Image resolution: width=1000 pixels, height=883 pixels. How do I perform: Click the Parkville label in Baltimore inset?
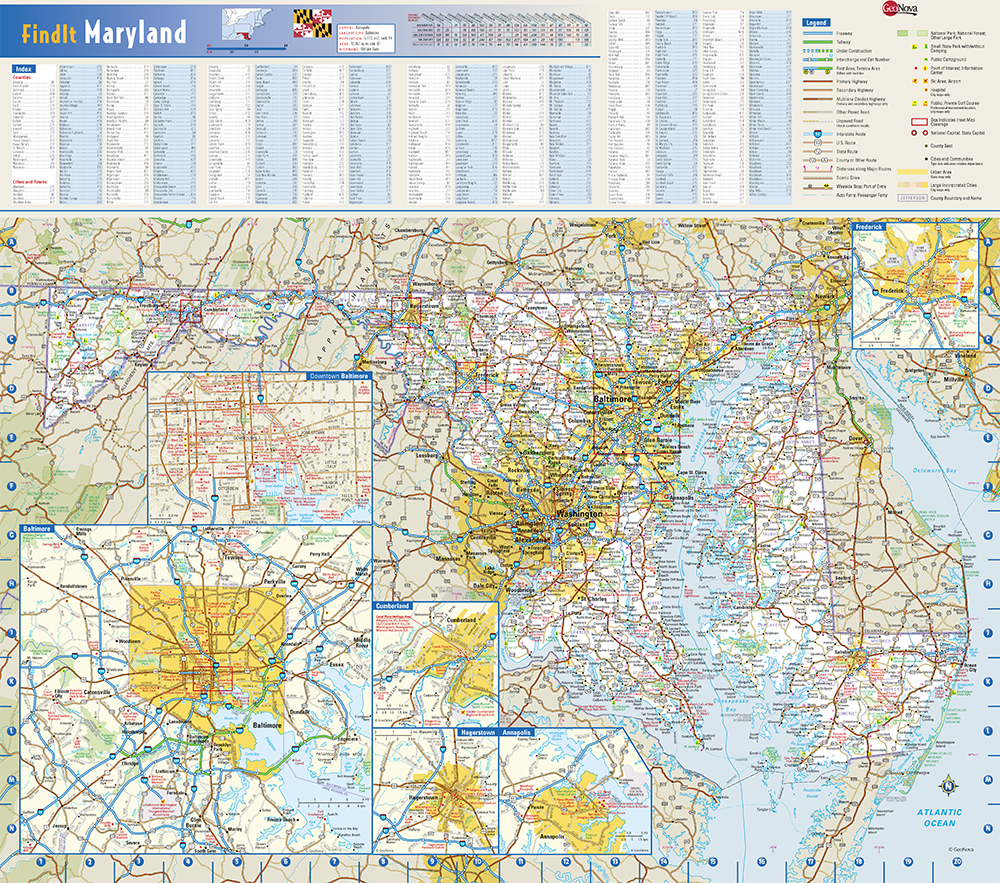pyautogui.click(x=274, y=581)
